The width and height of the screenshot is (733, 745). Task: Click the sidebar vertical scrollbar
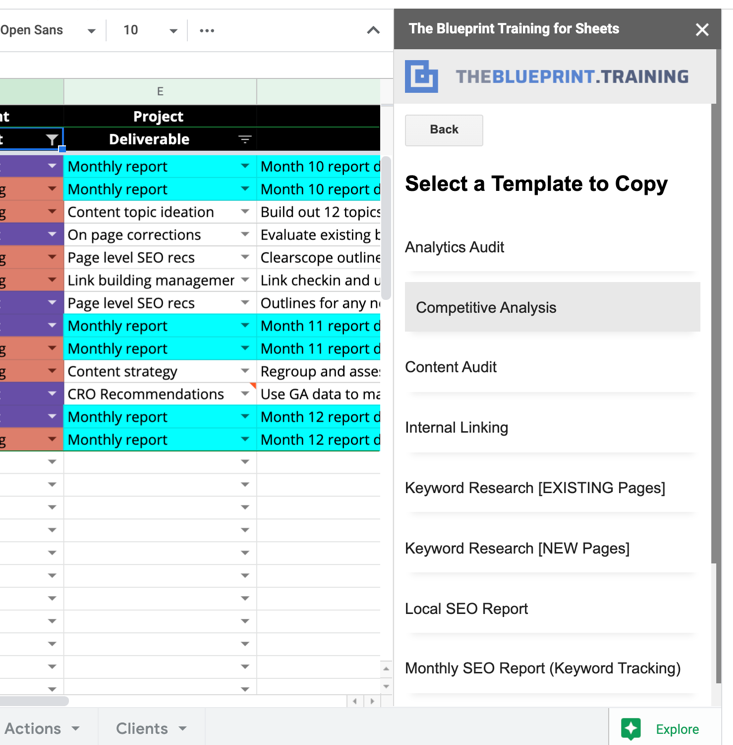[715, 333]
